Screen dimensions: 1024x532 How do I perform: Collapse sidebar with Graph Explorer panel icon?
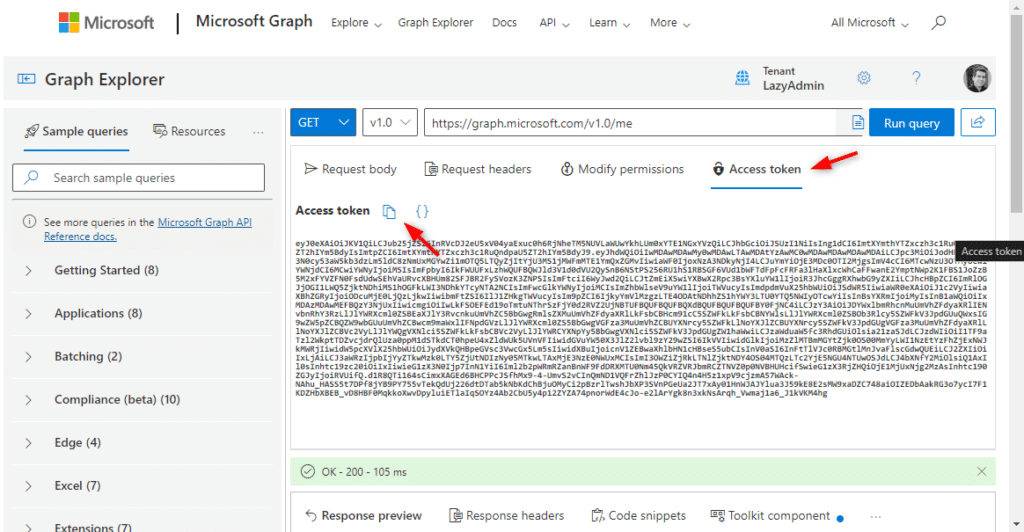[26, 79]
